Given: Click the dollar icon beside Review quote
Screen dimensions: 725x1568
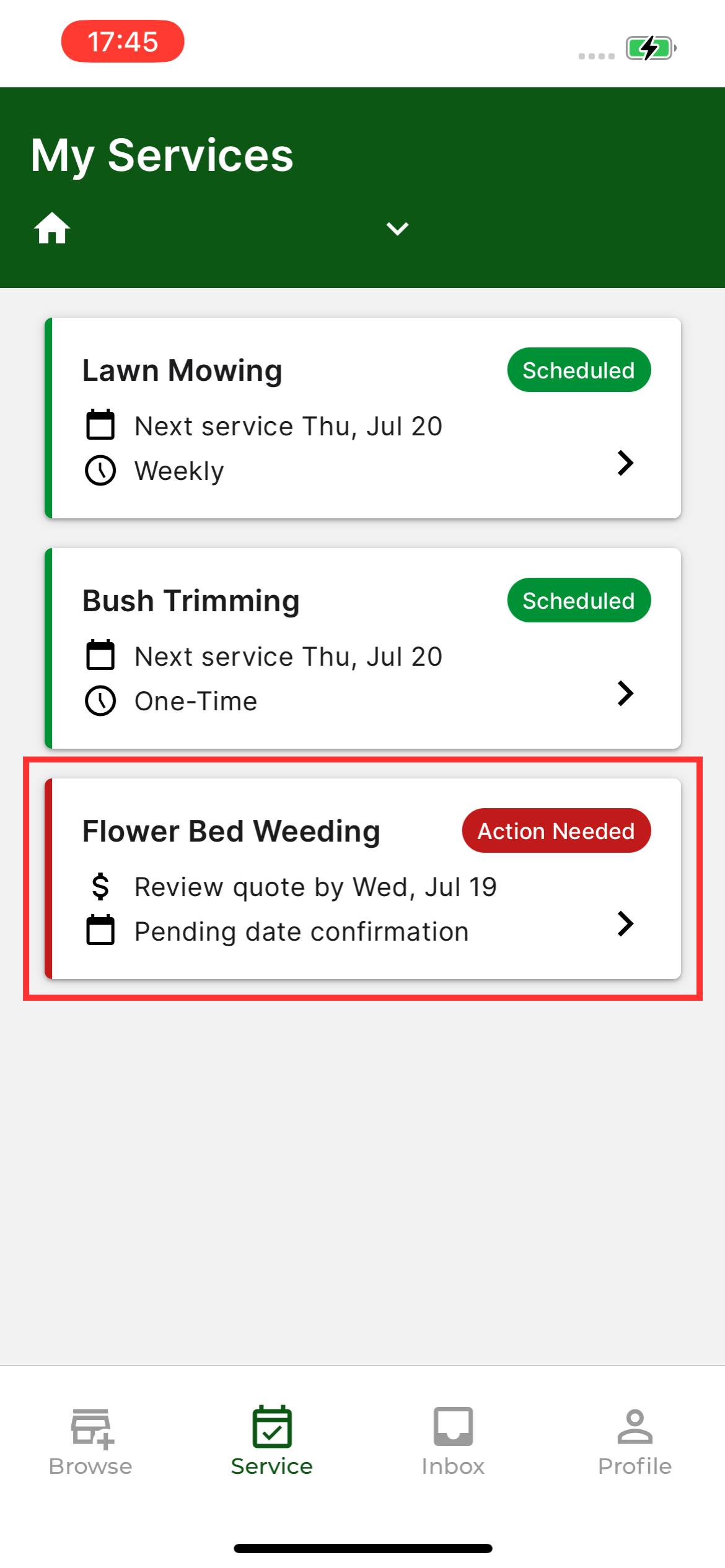Looking at the screenshot, I should [x=100, y=886].
